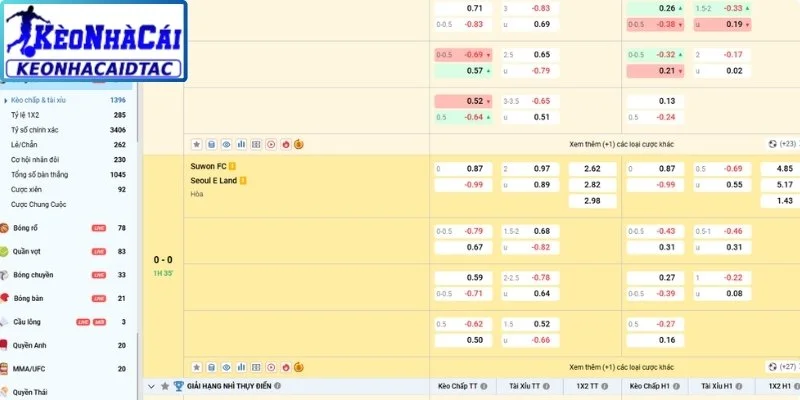Click the trophy icon for Giải Hạng Nhì Thụy Điển

point(179,386)
